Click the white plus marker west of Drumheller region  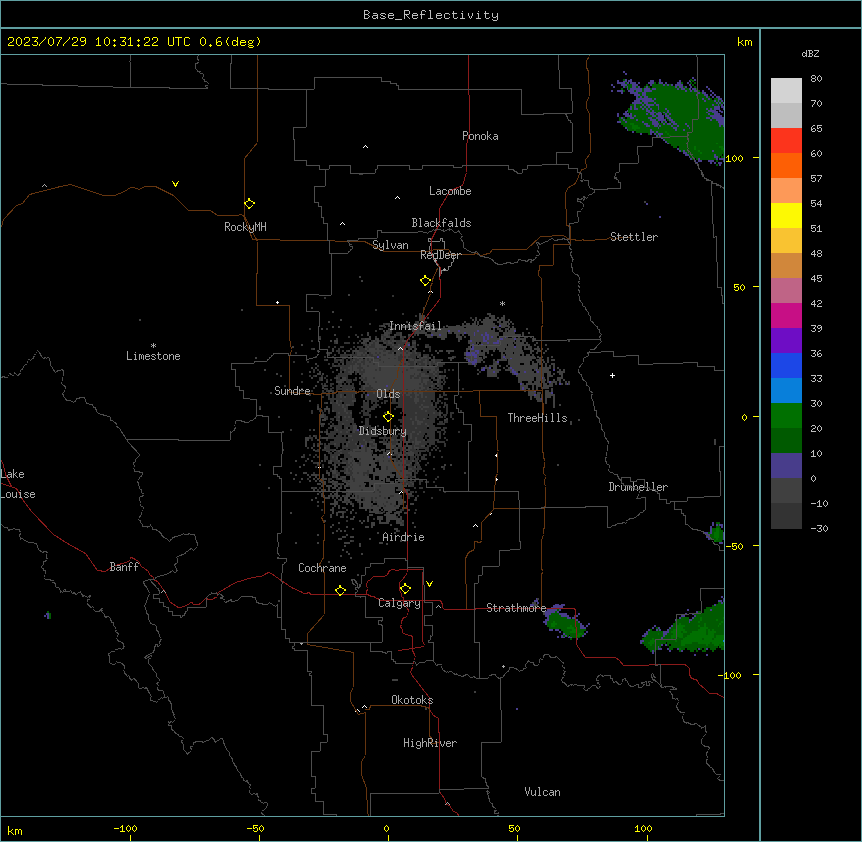point(612,375)
